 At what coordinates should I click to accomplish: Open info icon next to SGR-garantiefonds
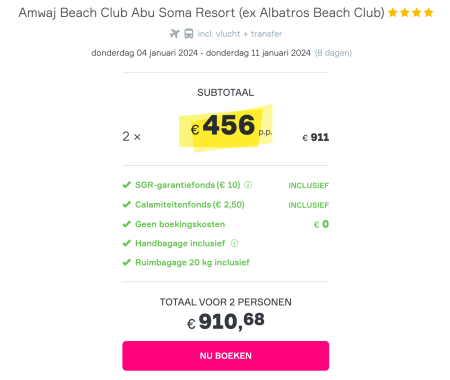pos(248,185)
